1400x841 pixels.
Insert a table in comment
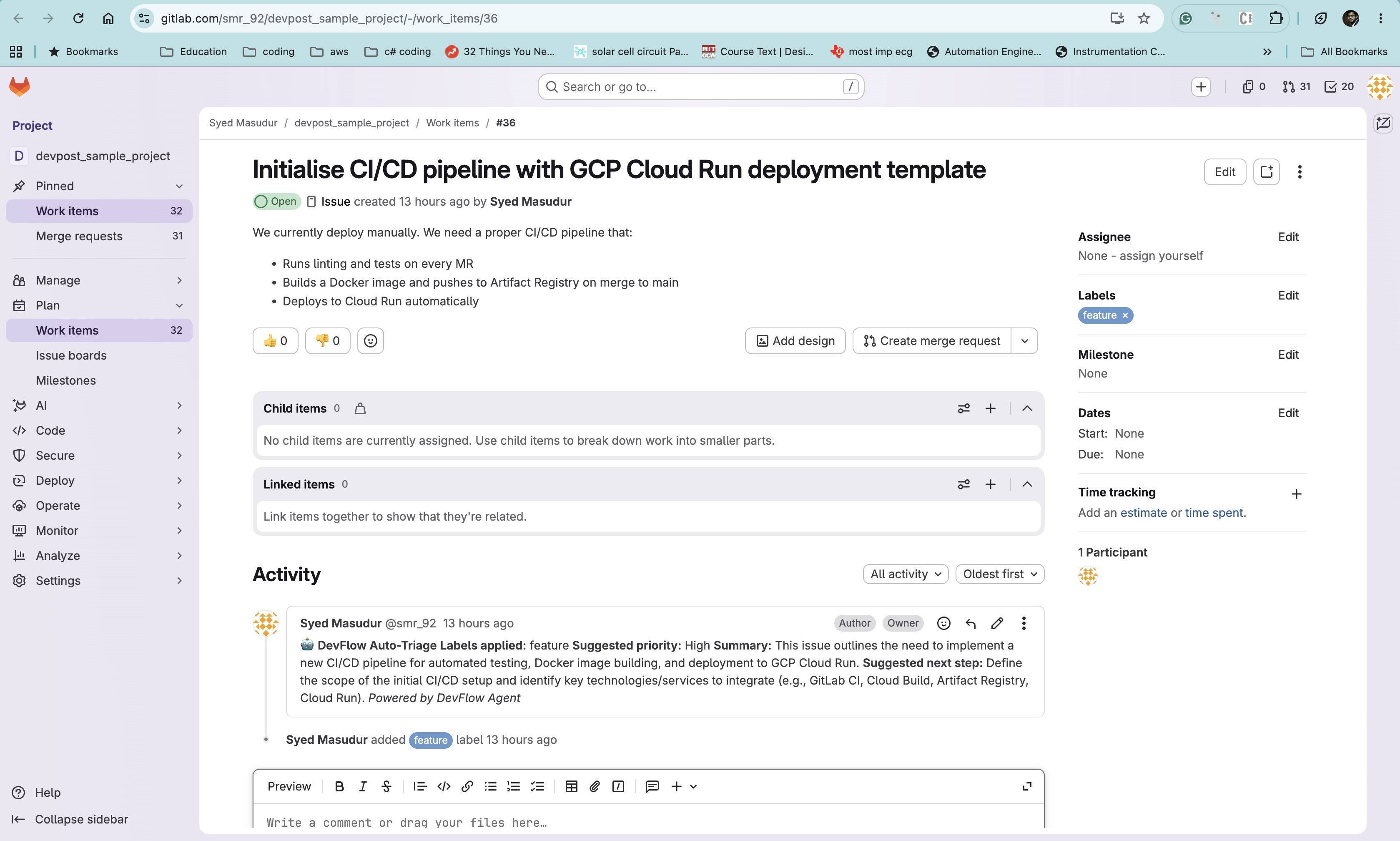(x=572, y=787)
